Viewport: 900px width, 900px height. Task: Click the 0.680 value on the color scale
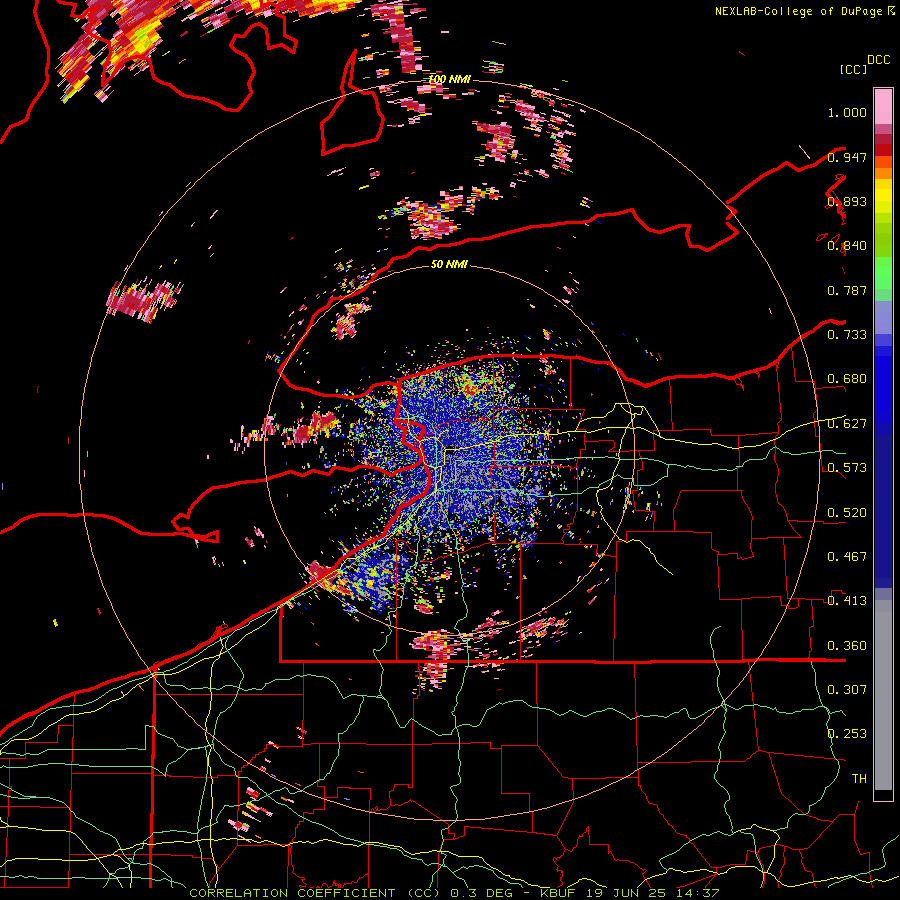coord(847,379)
